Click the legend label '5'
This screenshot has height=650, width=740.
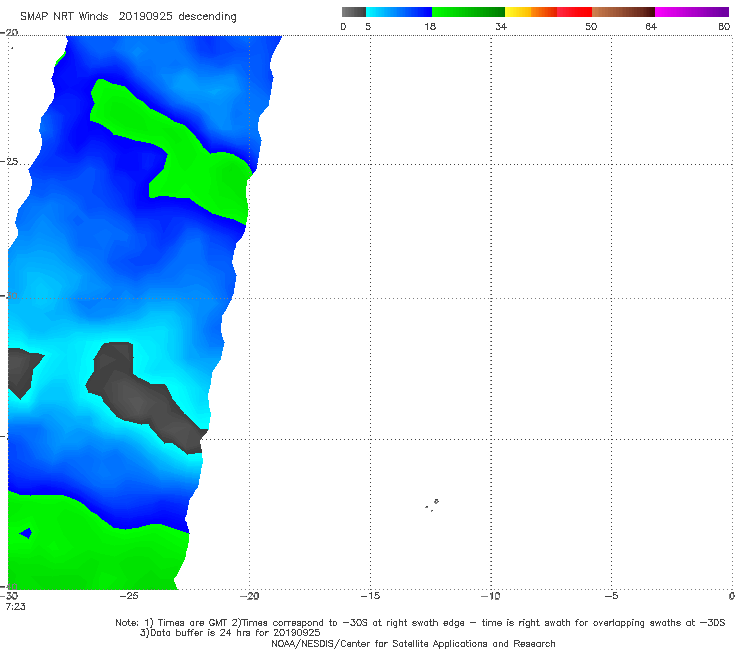[368, 27]
